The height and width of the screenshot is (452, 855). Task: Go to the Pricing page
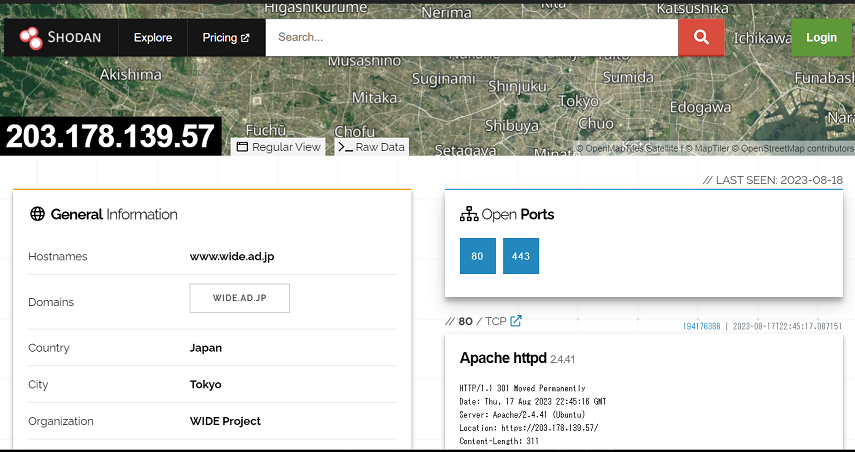point(220,38)
